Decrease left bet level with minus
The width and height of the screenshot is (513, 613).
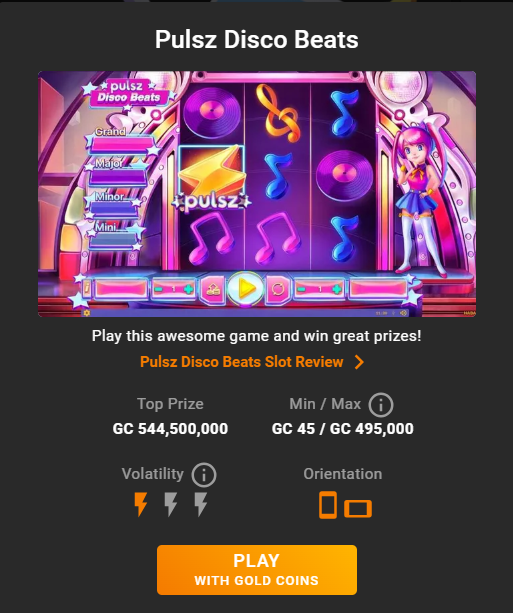[158, 289]
